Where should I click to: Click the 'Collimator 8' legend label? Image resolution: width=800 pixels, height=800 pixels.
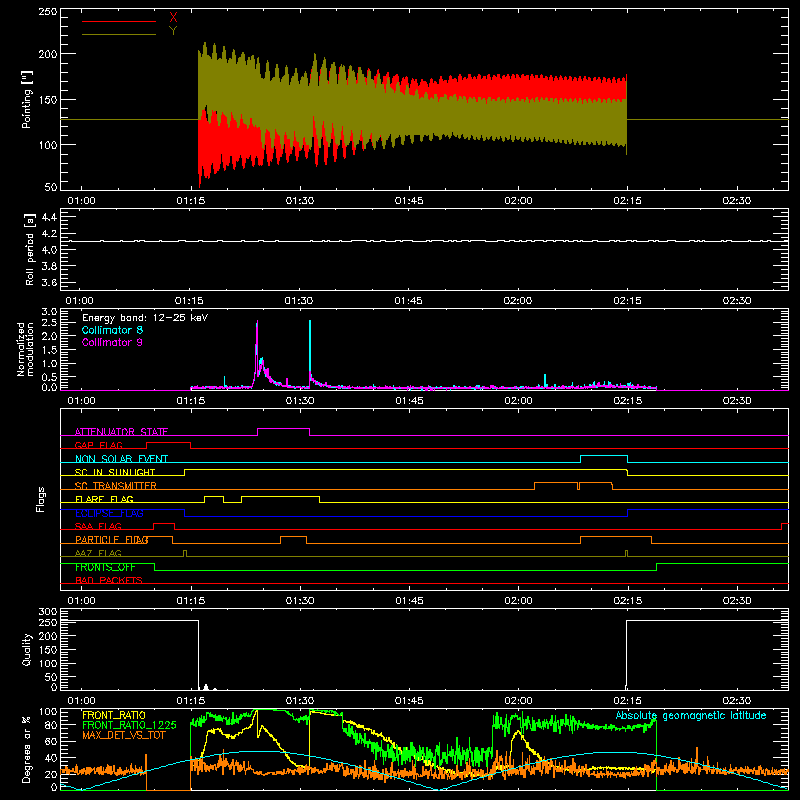point(112,330)
